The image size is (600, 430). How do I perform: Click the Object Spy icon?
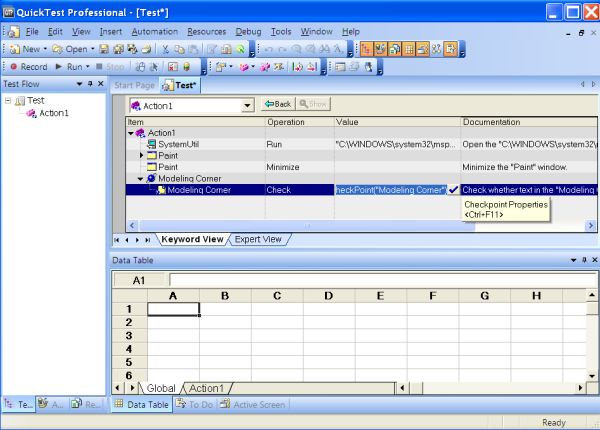pos(368,67)
